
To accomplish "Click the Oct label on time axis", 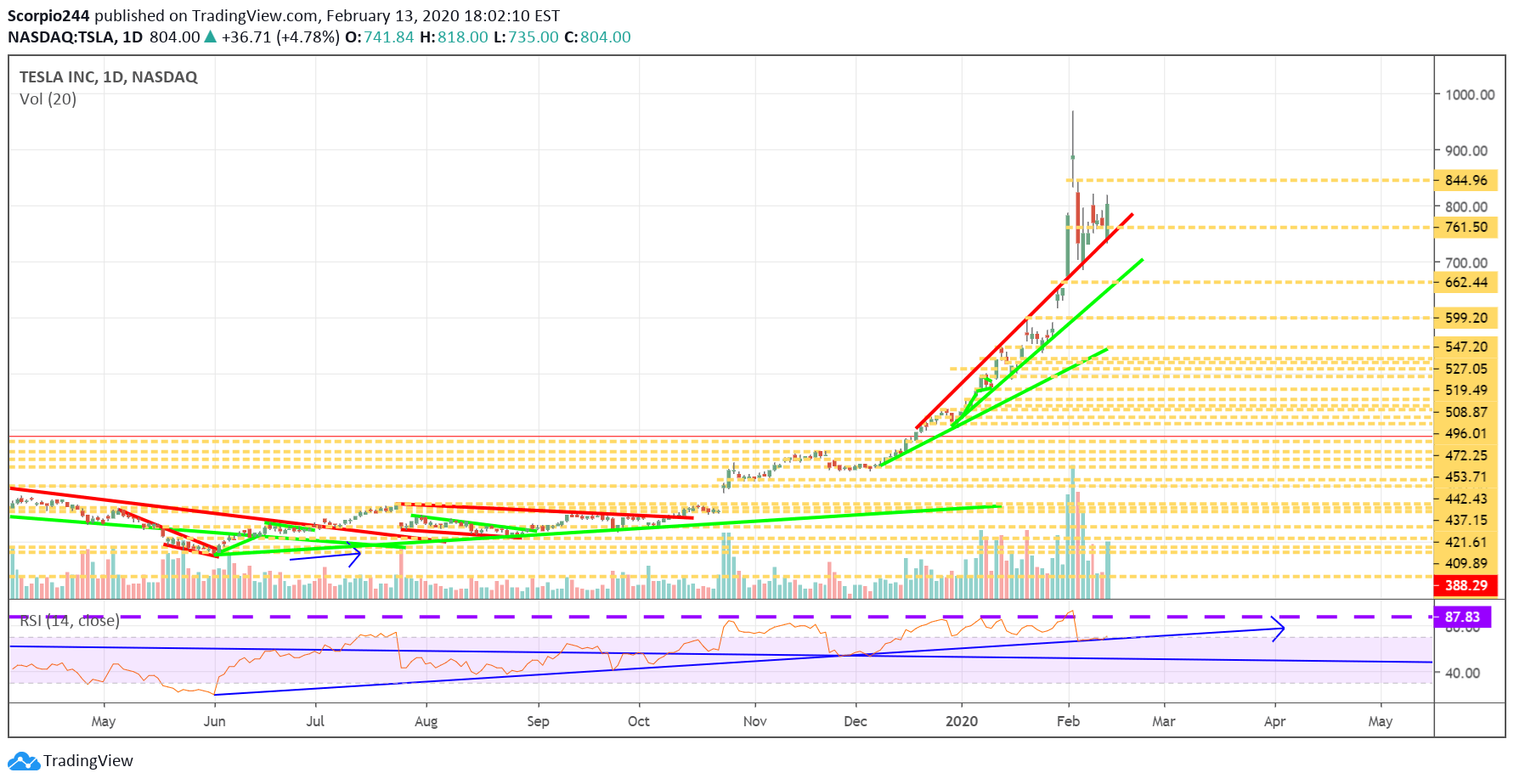I will (638, 721).
